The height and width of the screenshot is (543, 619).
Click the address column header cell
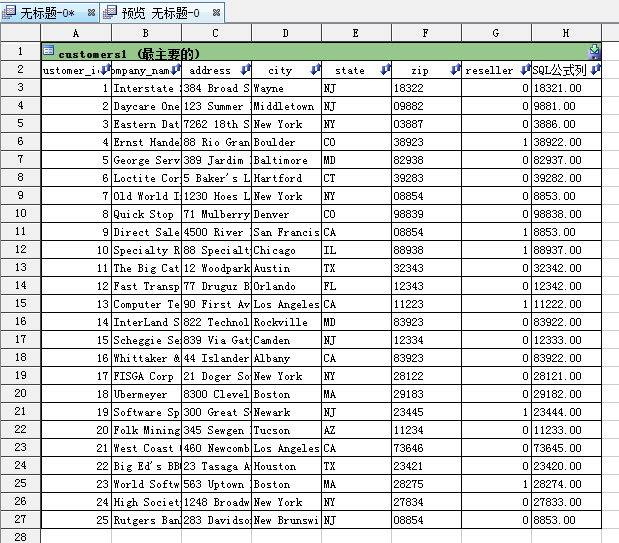(x=216, y=70)
